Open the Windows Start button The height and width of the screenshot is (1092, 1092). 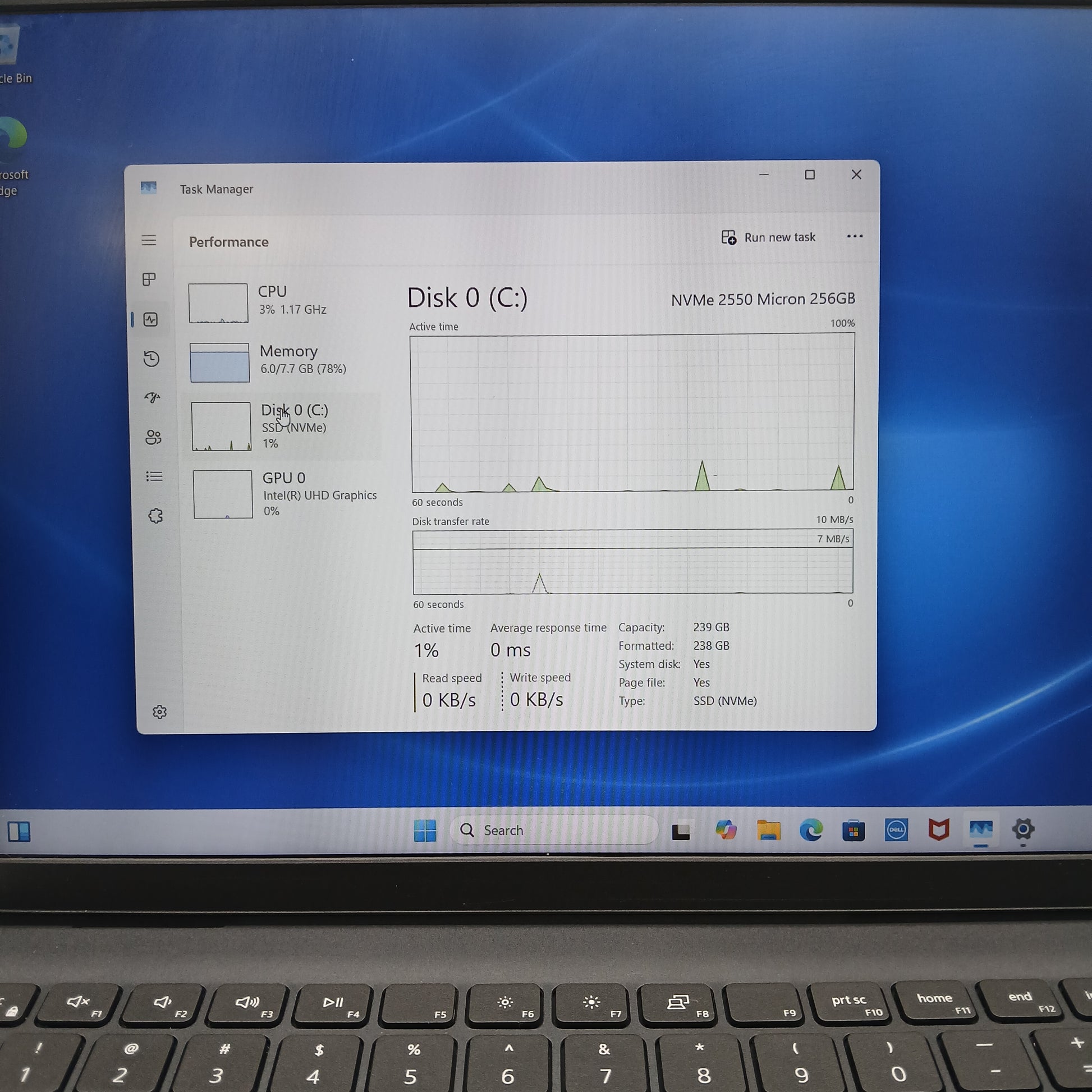425,831
